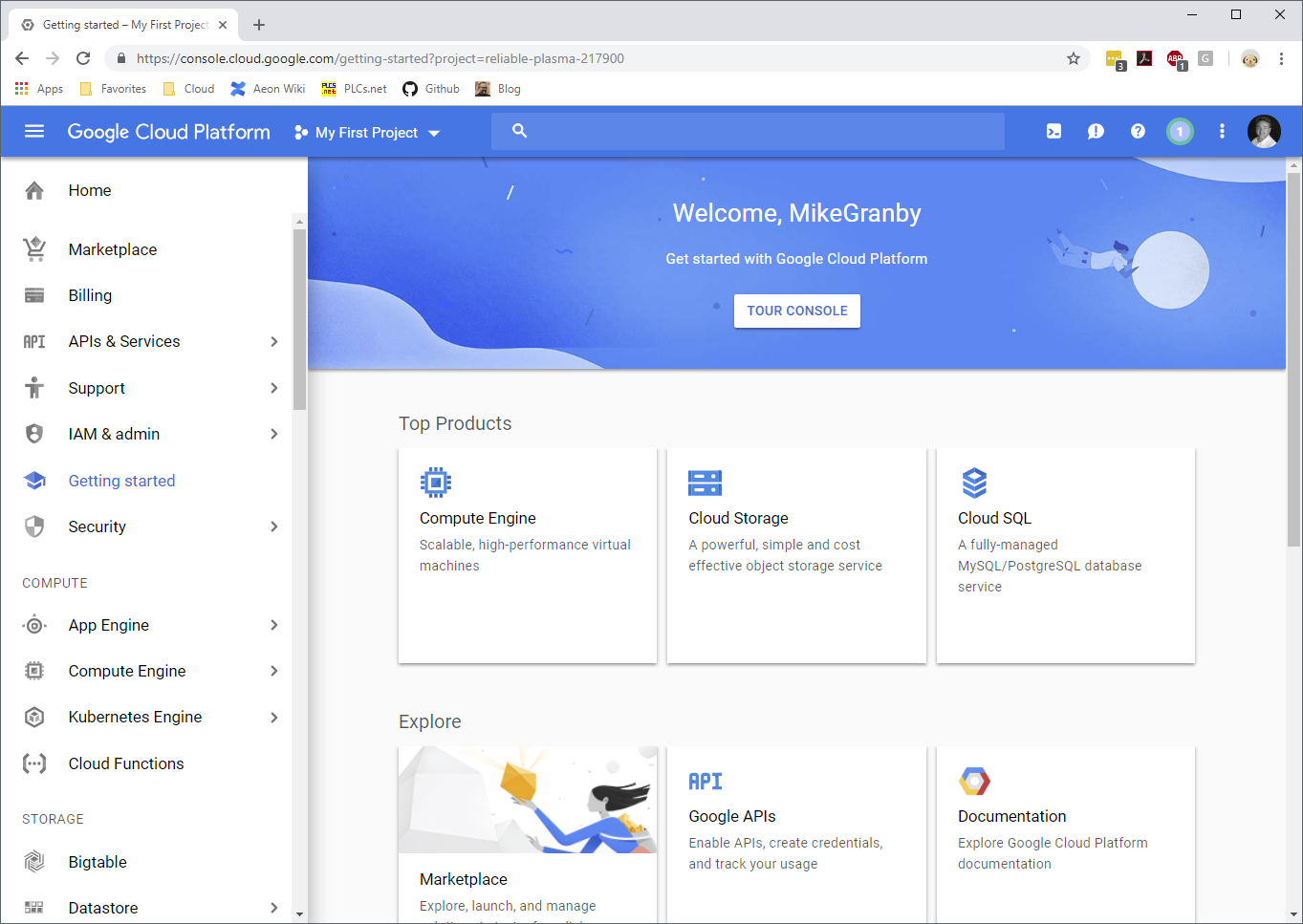
Task: Open the account profile avatar
Action: [x=1264, y=132]
